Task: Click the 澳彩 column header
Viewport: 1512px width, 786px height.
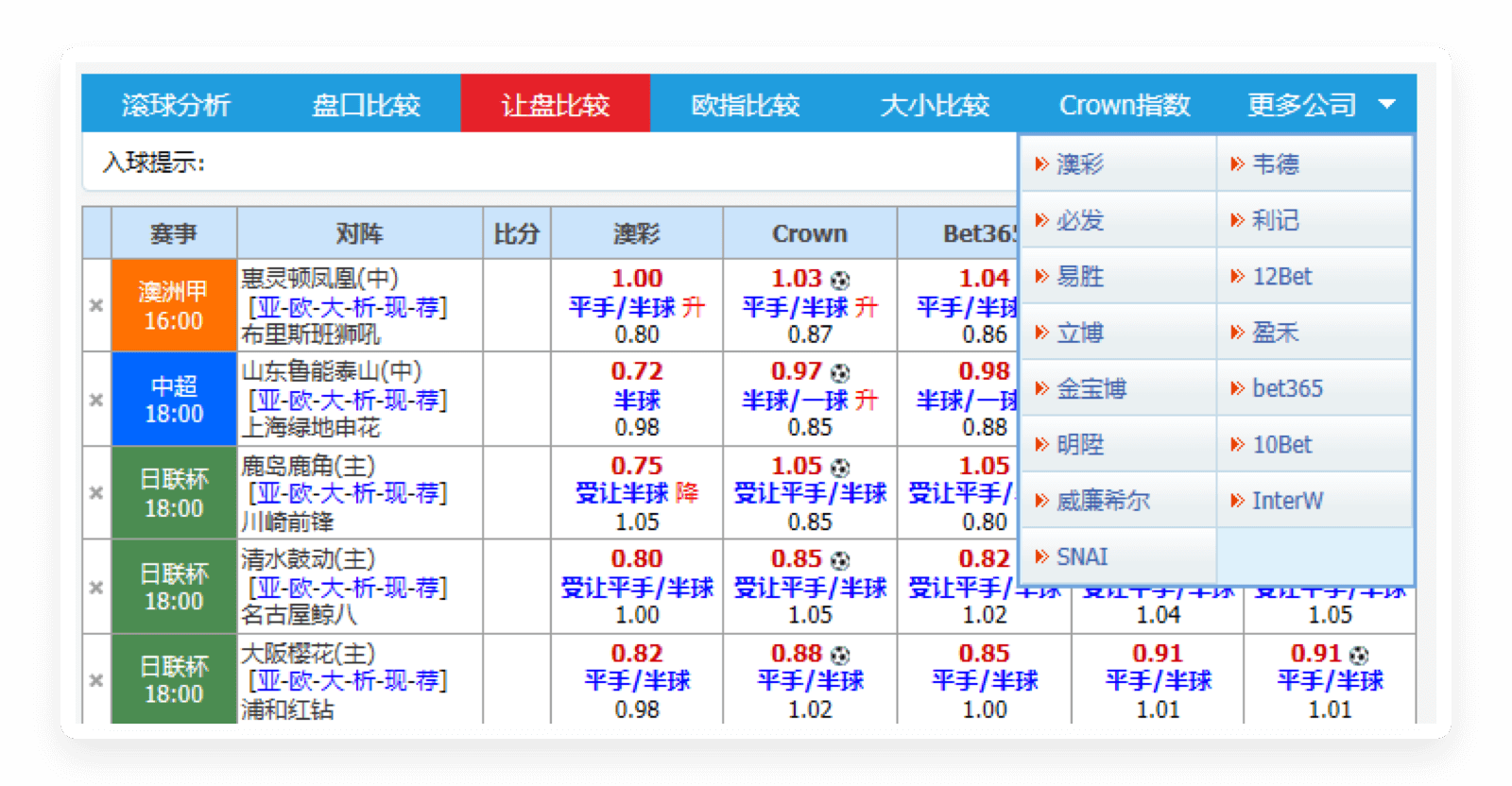Action: [637, 233]
